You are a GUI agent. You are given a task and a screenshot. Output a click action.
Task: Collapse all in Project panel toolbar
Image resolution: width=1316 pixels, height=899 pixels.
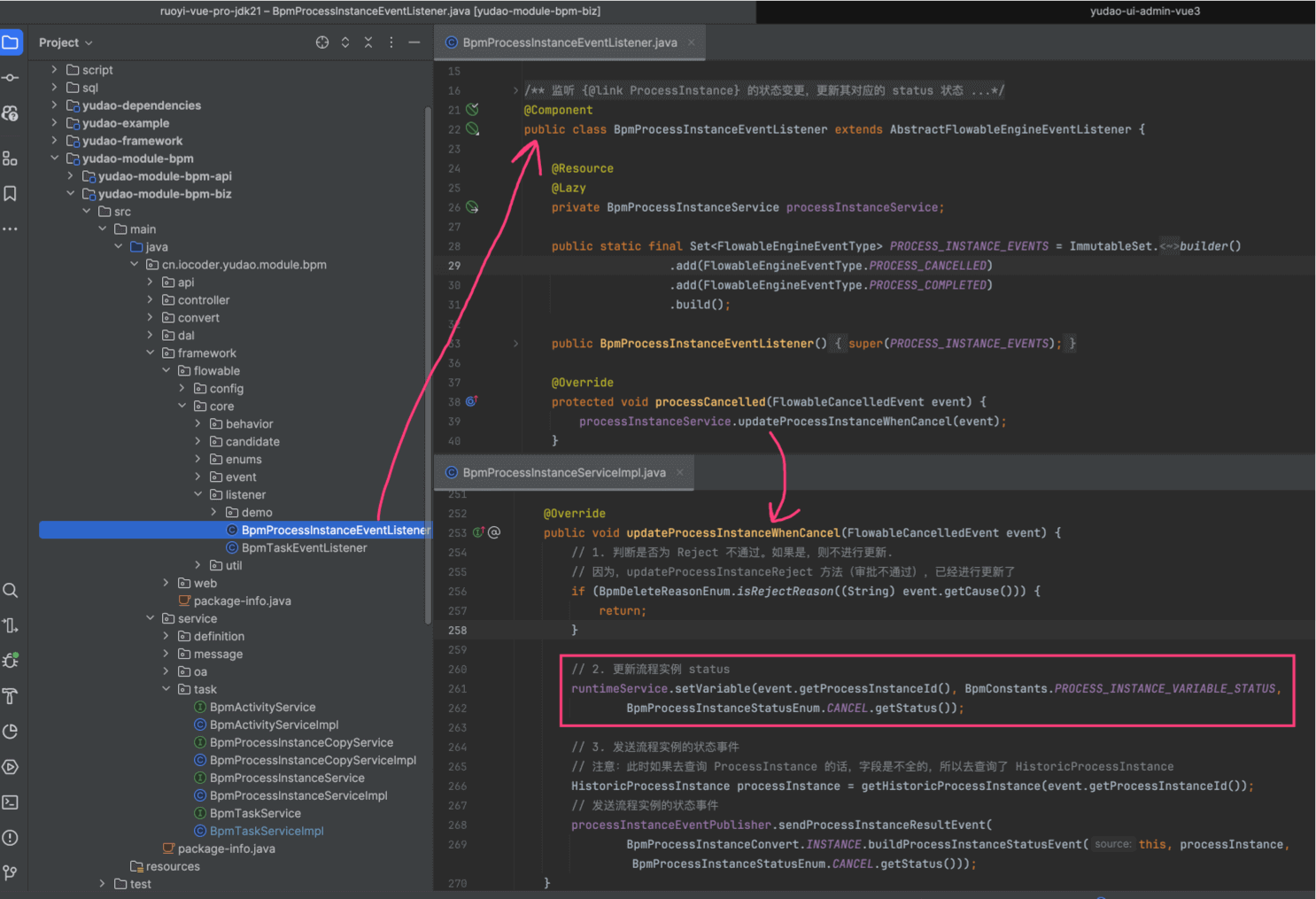[x=368, y=43]
